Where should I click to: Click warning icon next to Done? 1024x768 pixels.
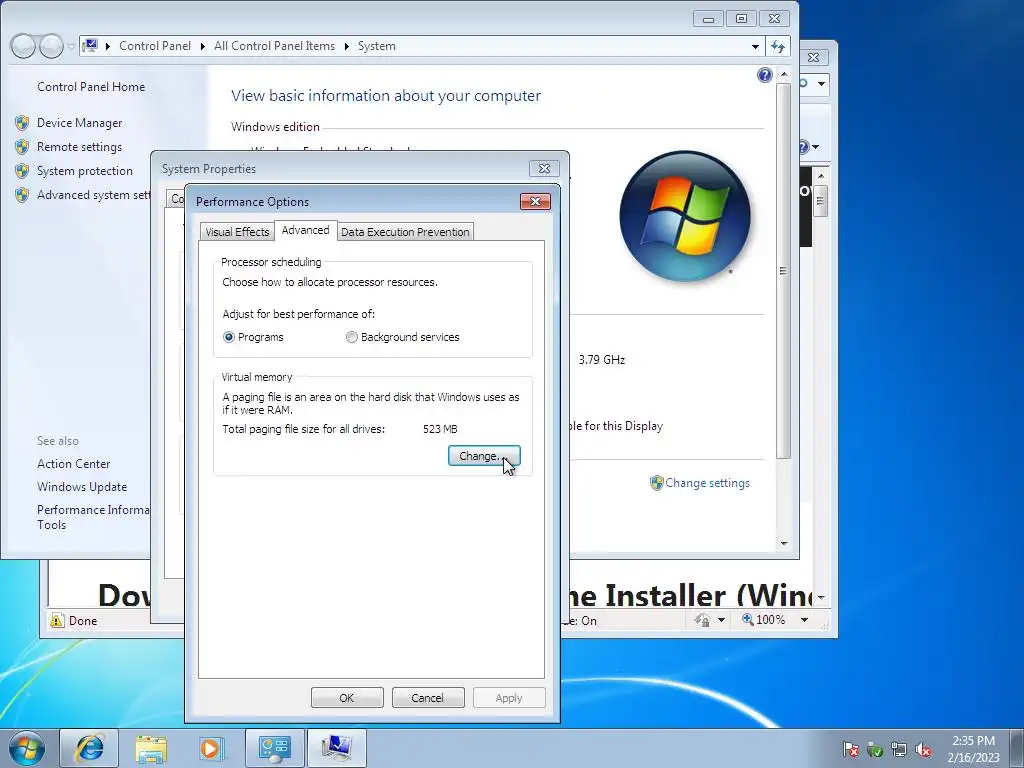[x=57, y=620]
